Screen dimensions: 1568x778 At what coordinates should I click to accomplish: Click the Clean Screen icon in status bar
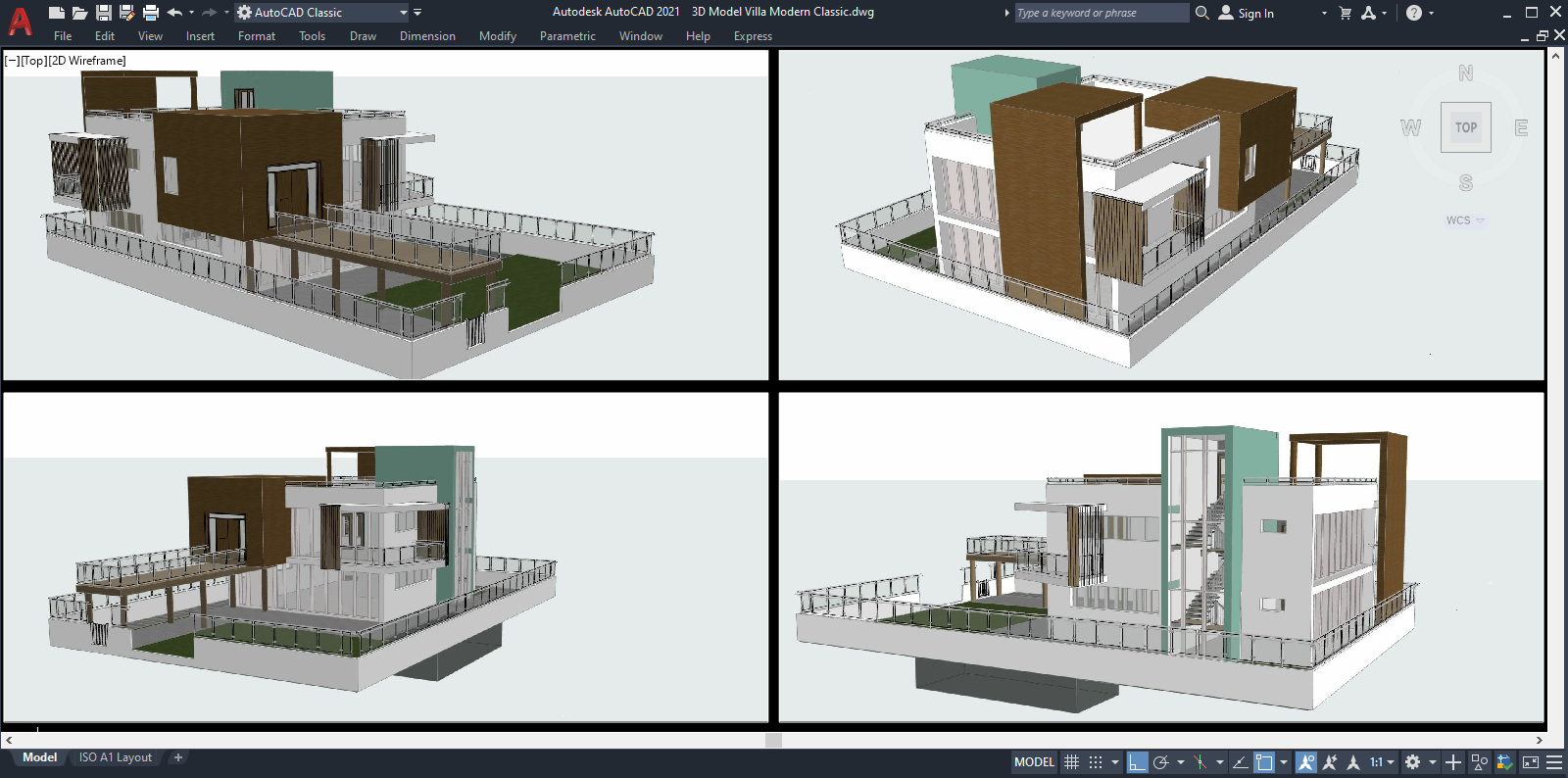pyautogui.click(x=1530, y=762)
